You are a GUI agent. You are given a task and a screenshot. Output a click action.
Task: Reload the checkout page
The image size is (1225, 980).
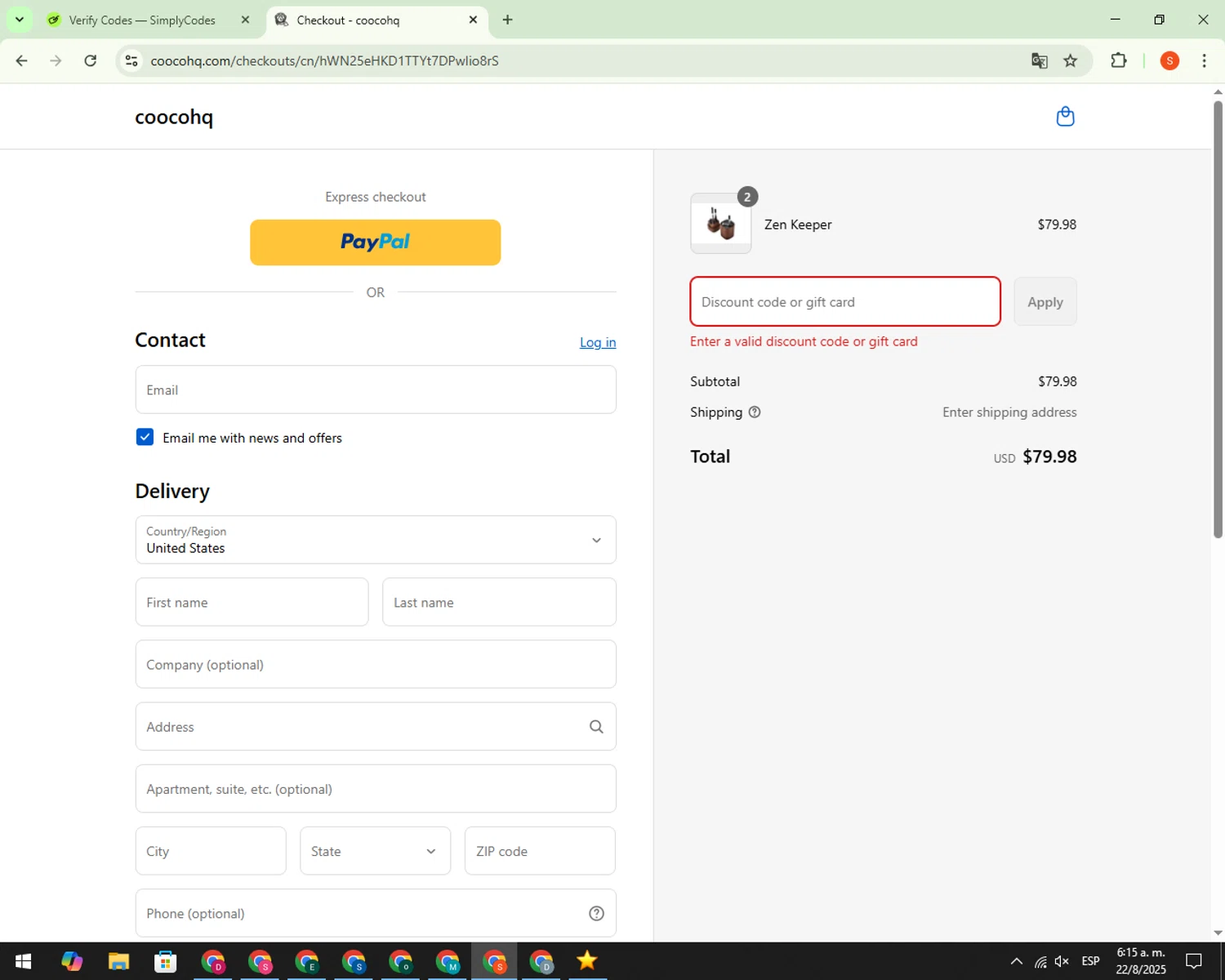[91, 60]
